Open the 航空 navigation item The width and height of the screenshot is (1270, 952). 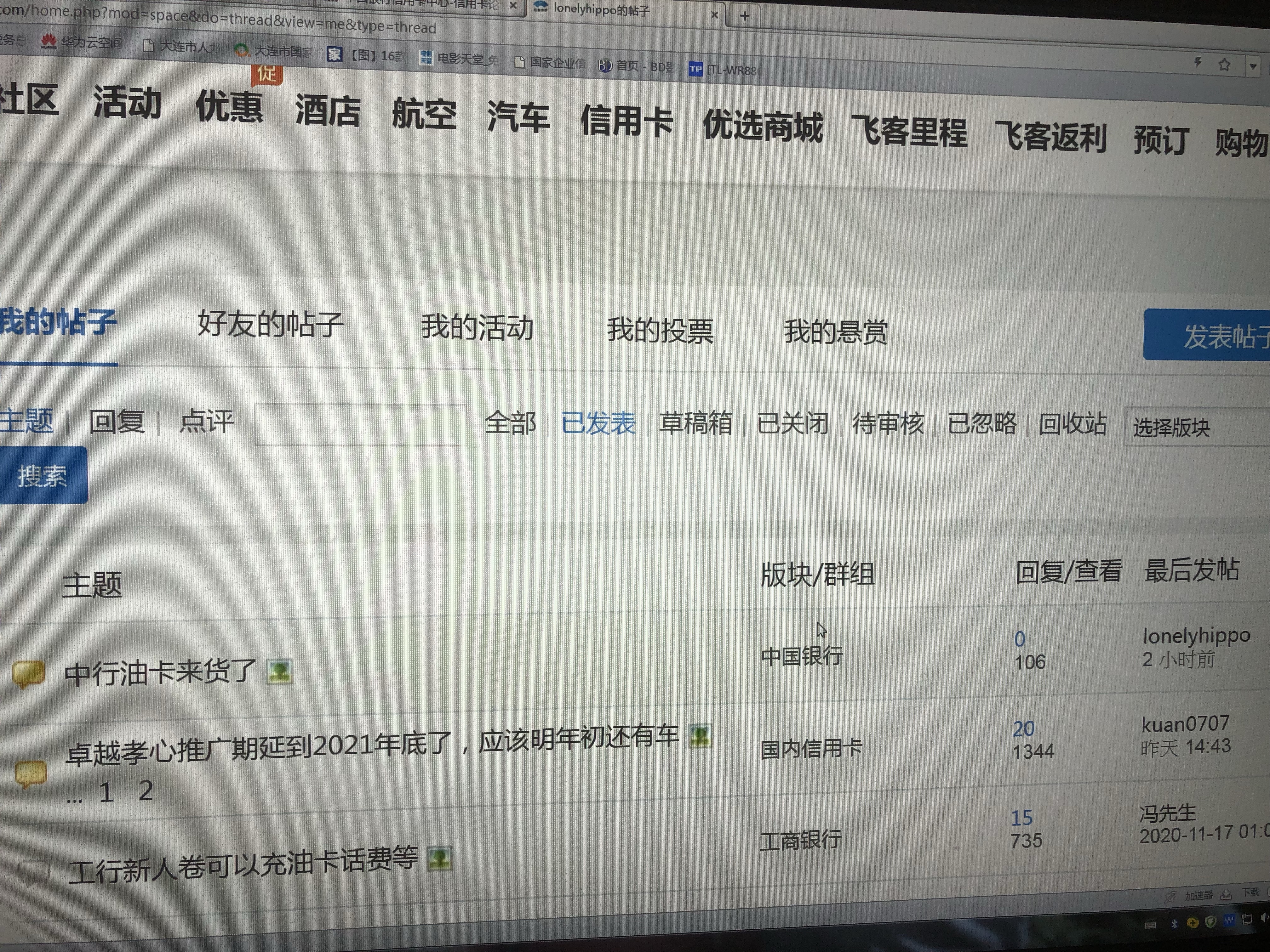point(424,114)
